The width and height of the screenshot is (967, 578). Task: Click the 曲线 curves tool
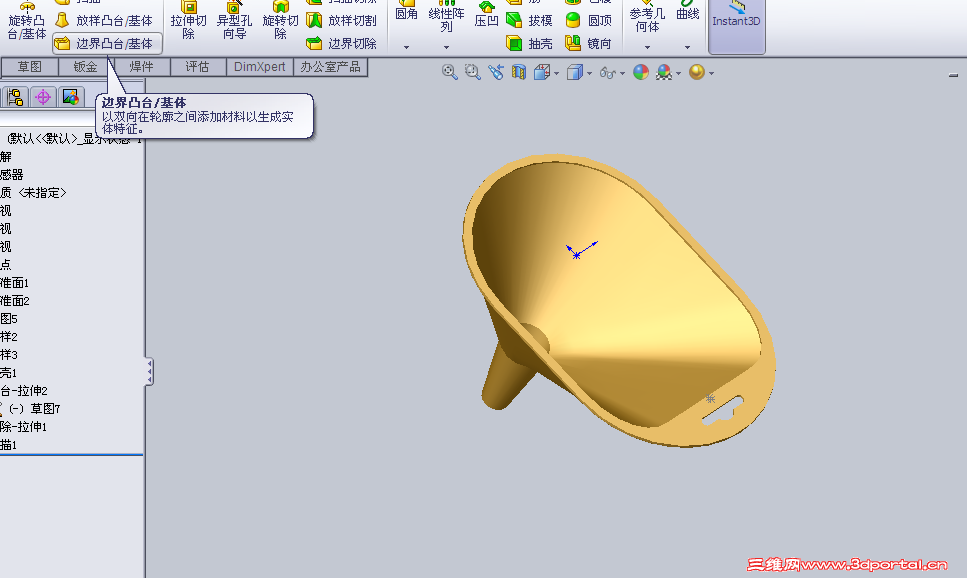(x=687, y=12)
